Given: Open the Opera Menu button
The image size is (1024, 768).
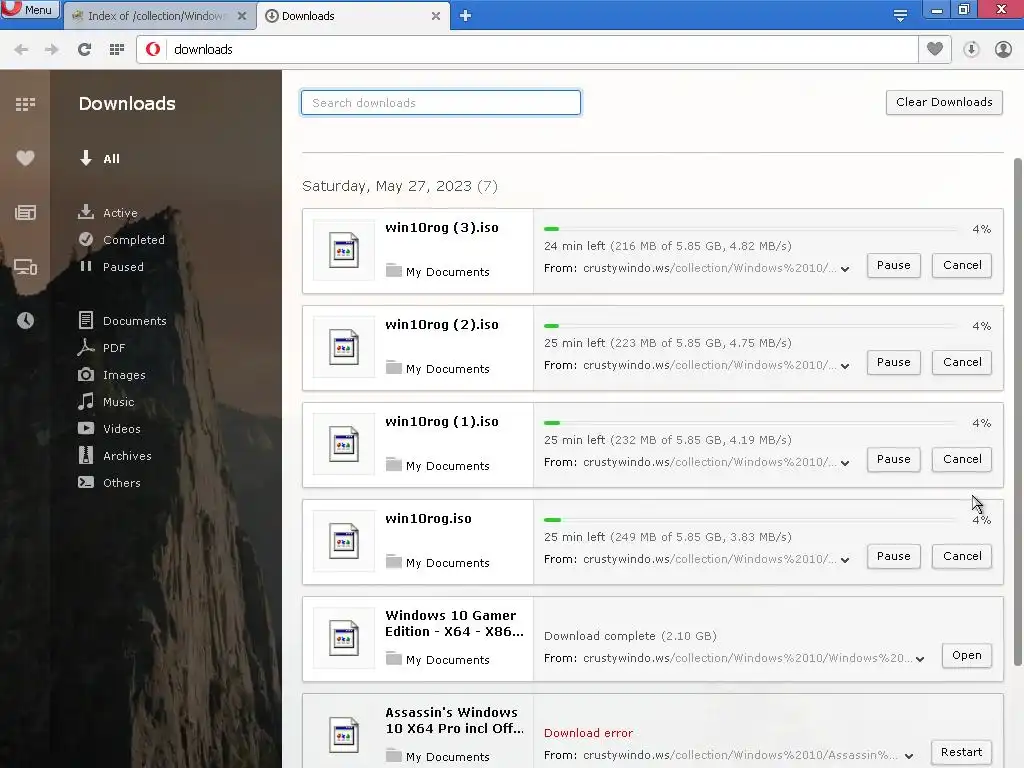Looking at the screenshot, I should click(29, 10).
